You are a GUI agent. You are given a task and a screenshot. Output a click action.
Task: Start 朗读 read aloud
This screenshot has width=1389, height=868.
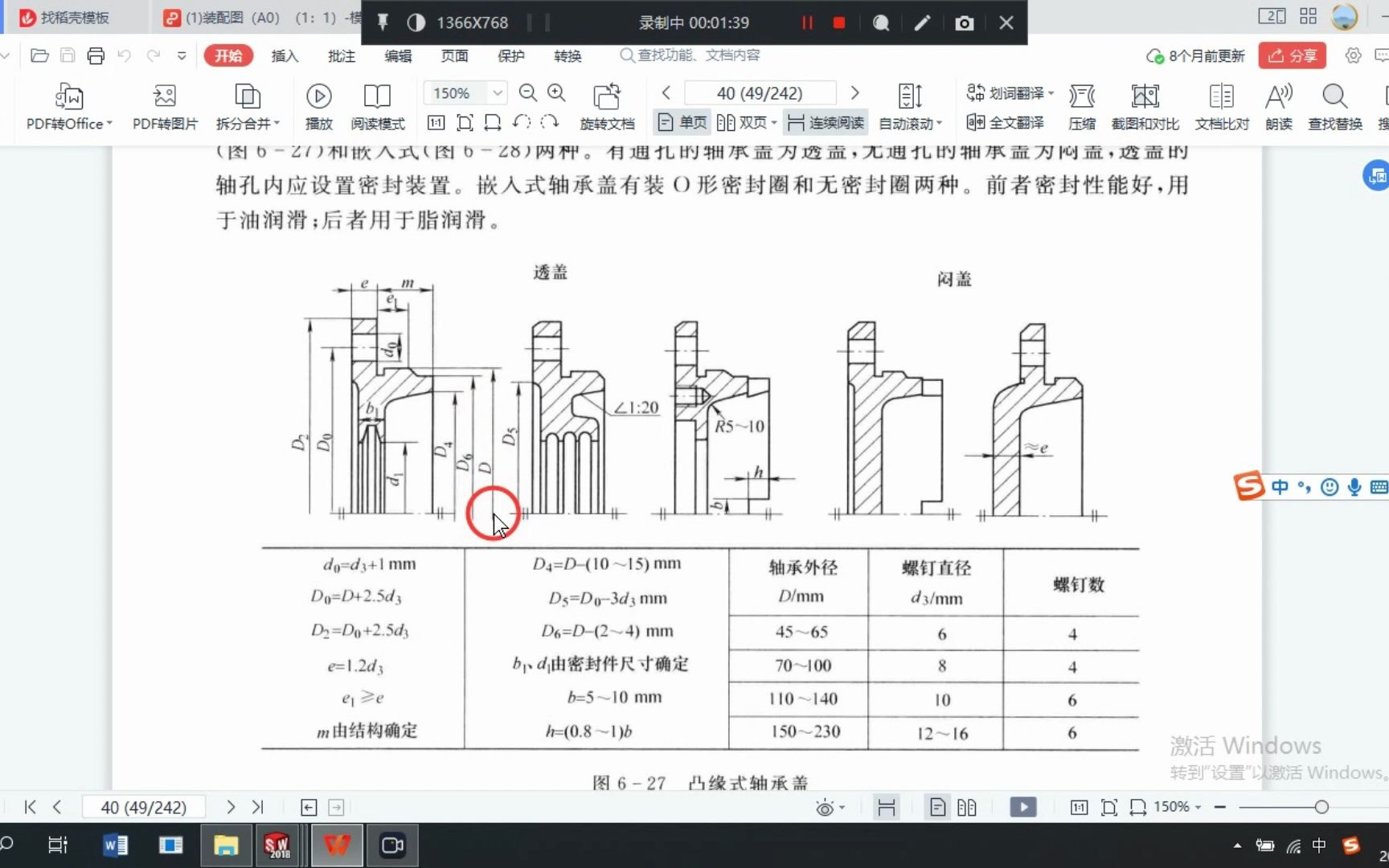tap(1278, 105)
